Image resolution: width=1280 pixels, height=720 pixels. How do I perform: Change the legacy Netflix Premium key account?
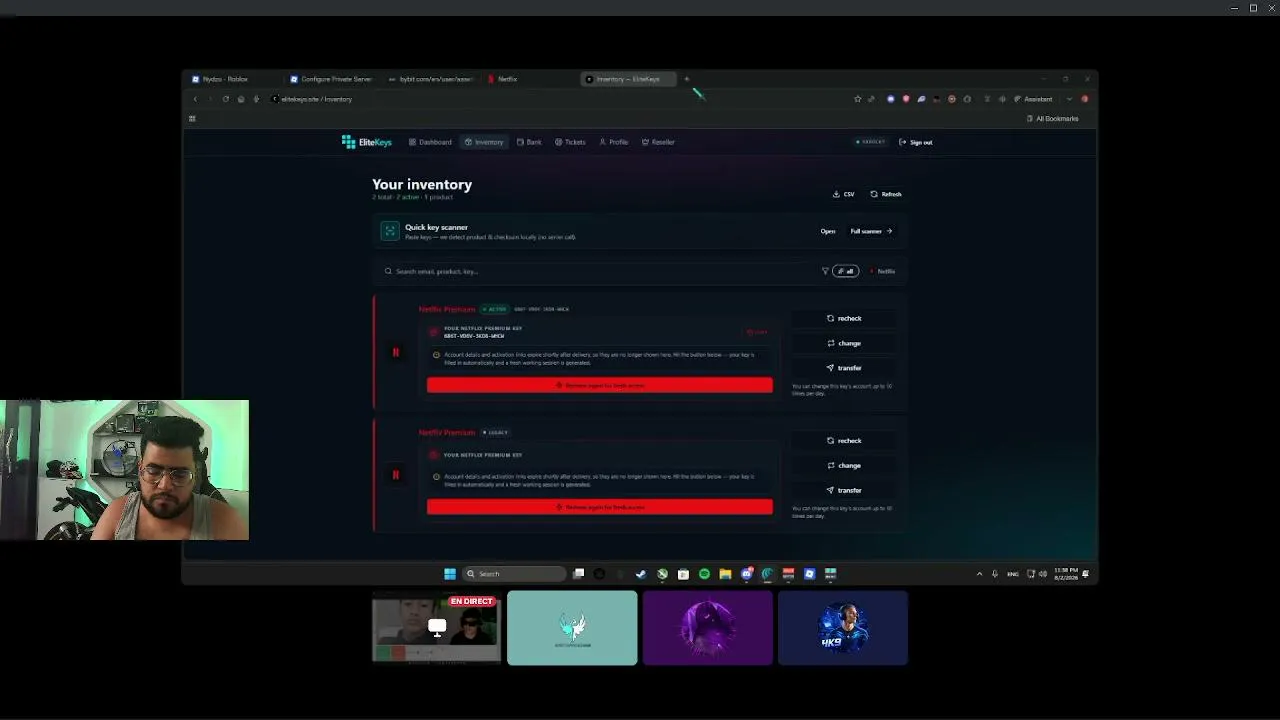click(844, 465)
